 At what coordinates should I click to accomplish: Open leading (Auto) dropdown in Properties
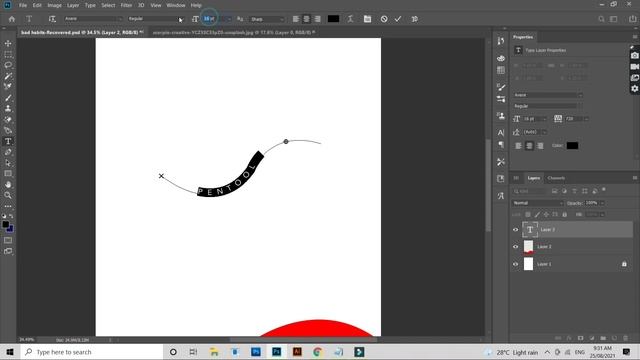[544, 132]
